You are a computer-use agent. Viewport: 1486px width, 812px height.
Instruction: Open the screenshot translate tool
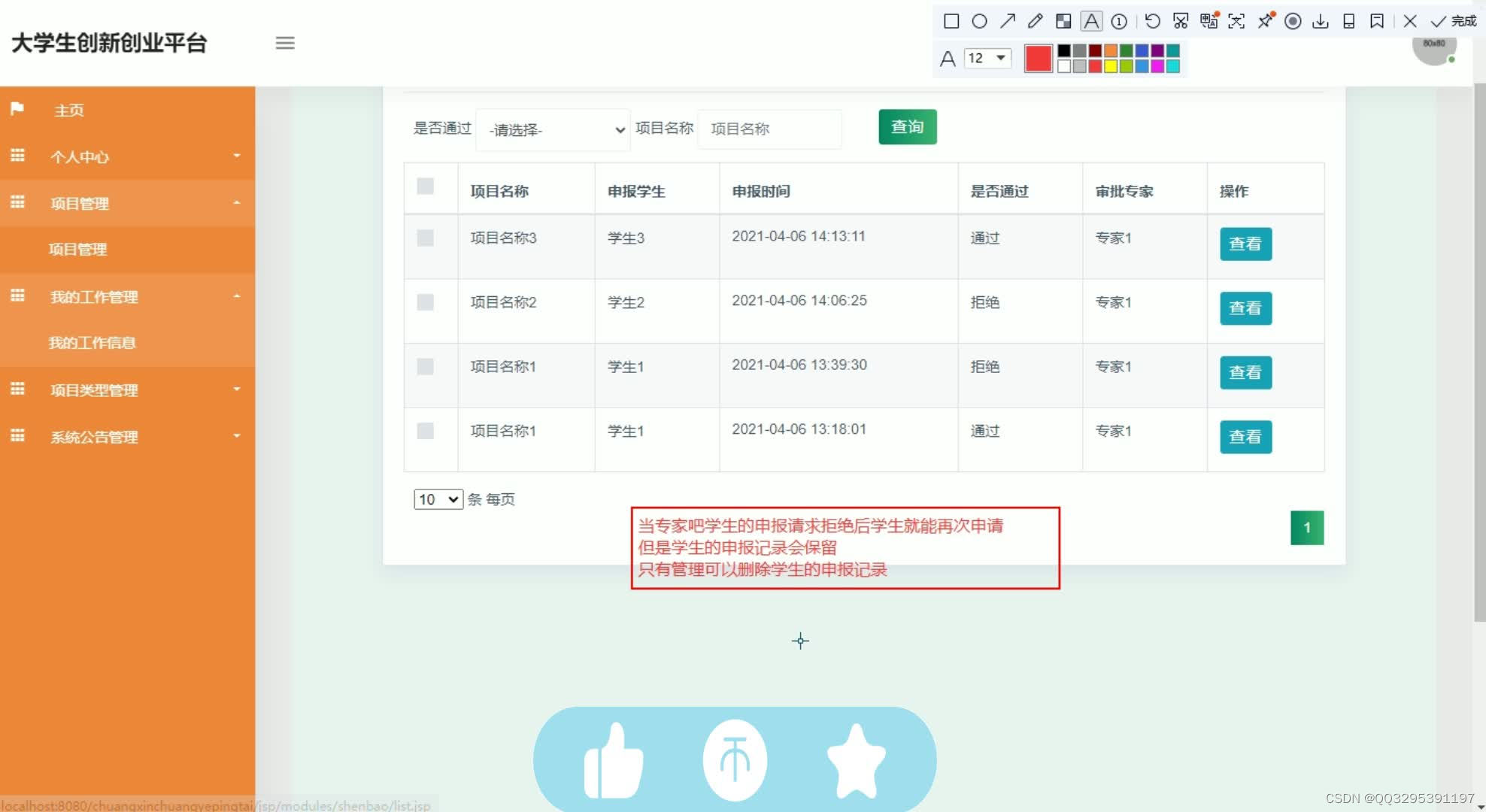click(1209, 21)
